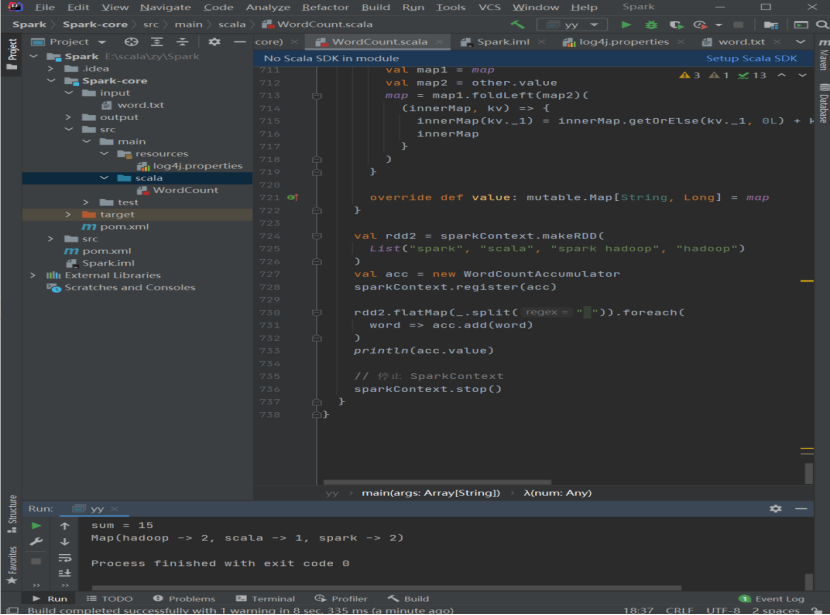Expand all in Project panel
The height and width of the screenshot is (615, 830).
157,42
